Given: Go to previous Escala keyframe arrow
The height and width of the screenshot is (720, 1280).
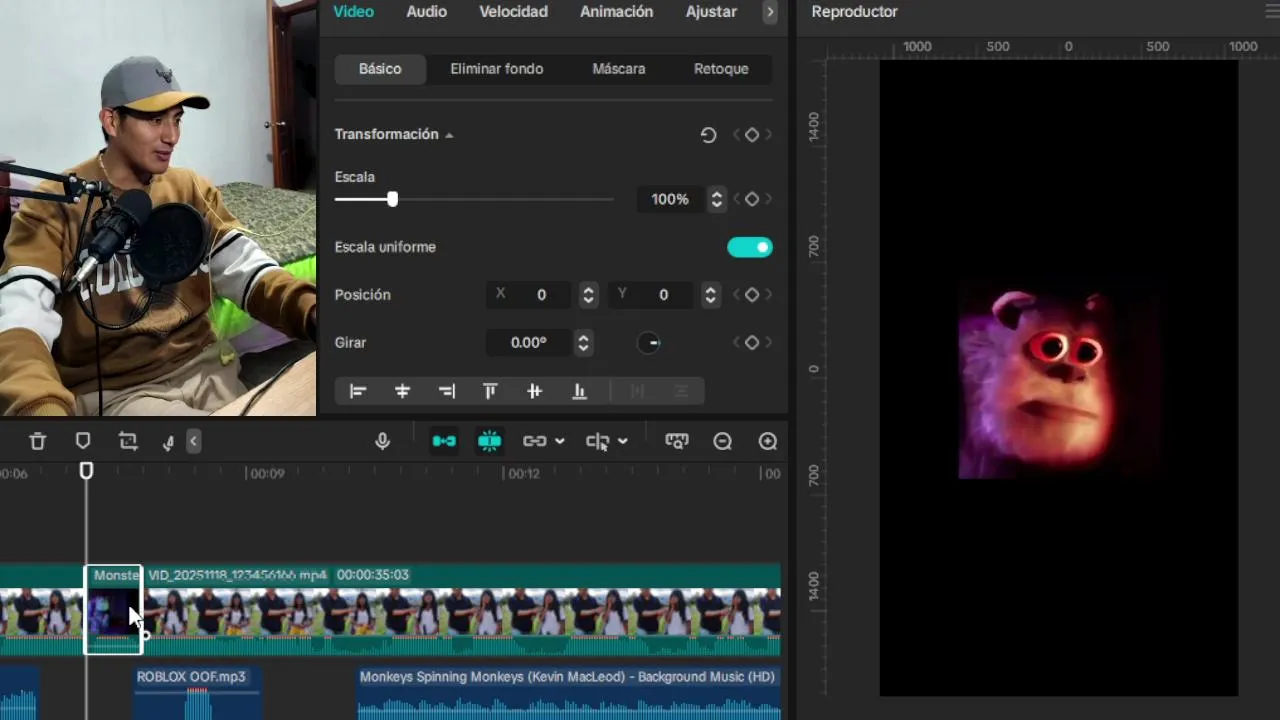Looking at the screenshot, I should pos(737,199).
